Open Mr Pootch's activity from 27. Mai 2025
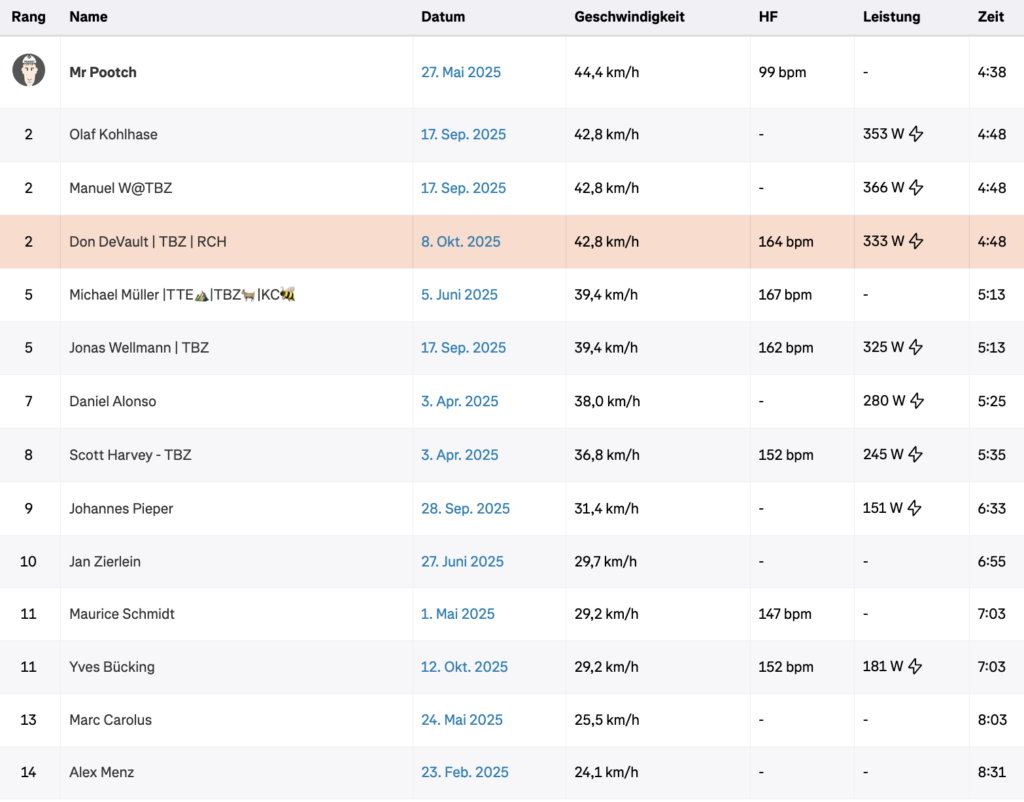This screenshot has height=802, width=1024. pyautogui.click(x=461, y=72)
